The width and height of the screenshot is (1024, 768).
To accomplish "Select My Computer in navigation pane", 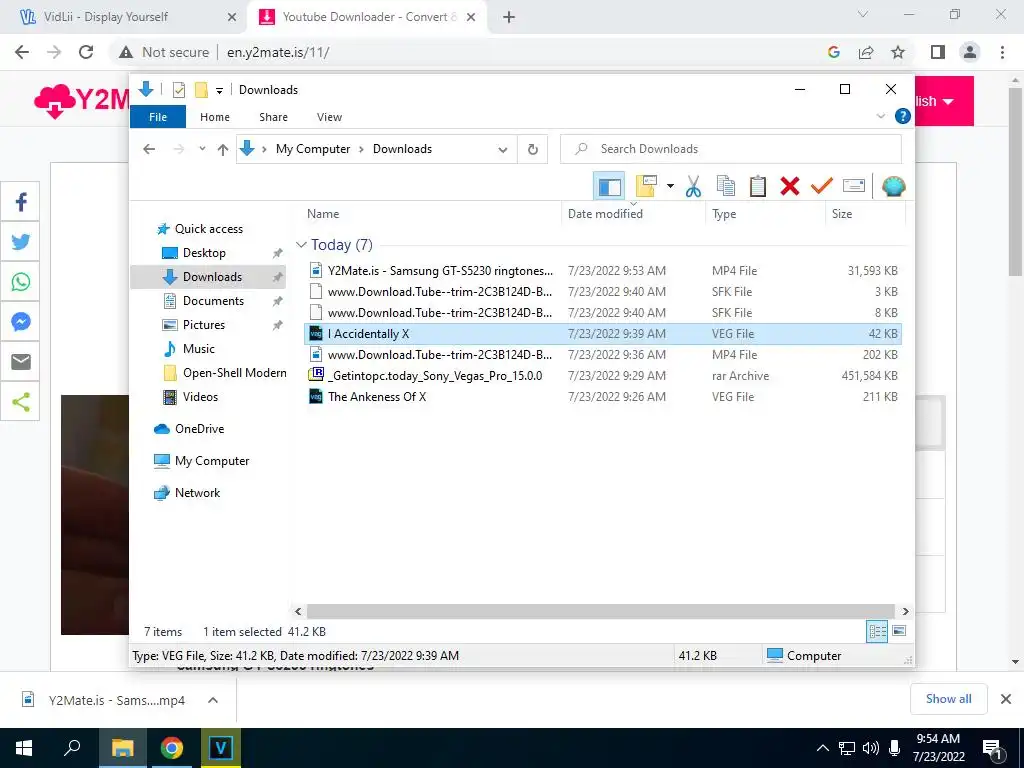I will [x=212, y=461].
